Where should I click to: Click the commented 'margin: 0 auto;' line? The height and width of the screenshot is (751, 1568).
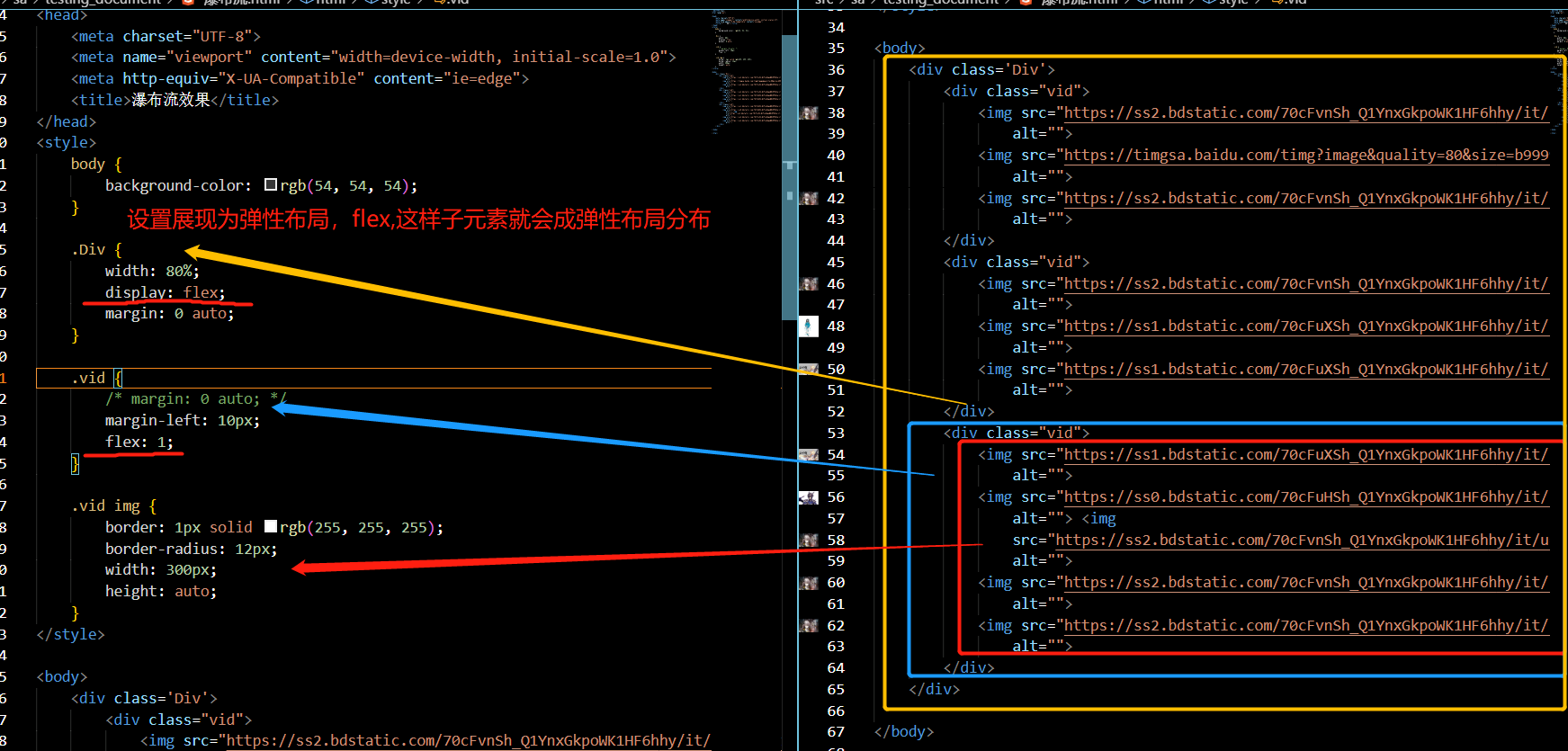coord(196,398)
